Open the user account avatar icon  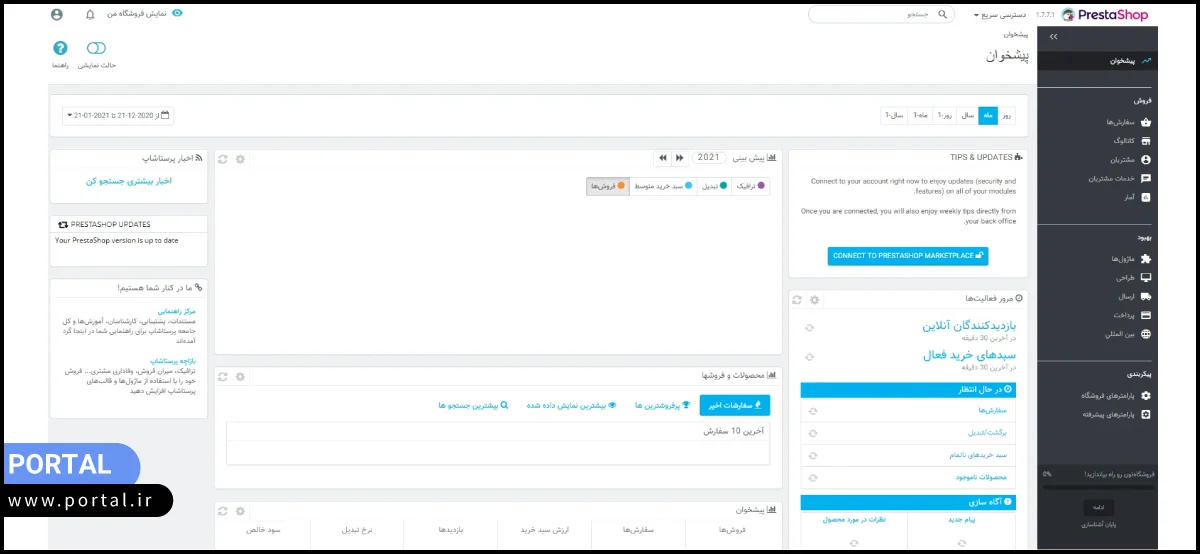[x=56, y=15]
